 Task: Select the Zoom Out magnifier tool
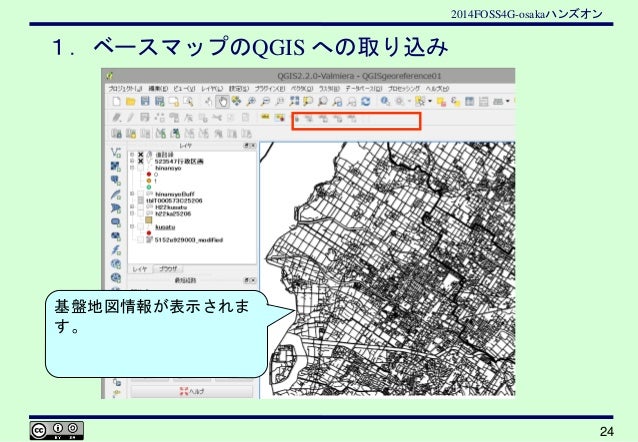pyautogui.click(x=265, y=101)
